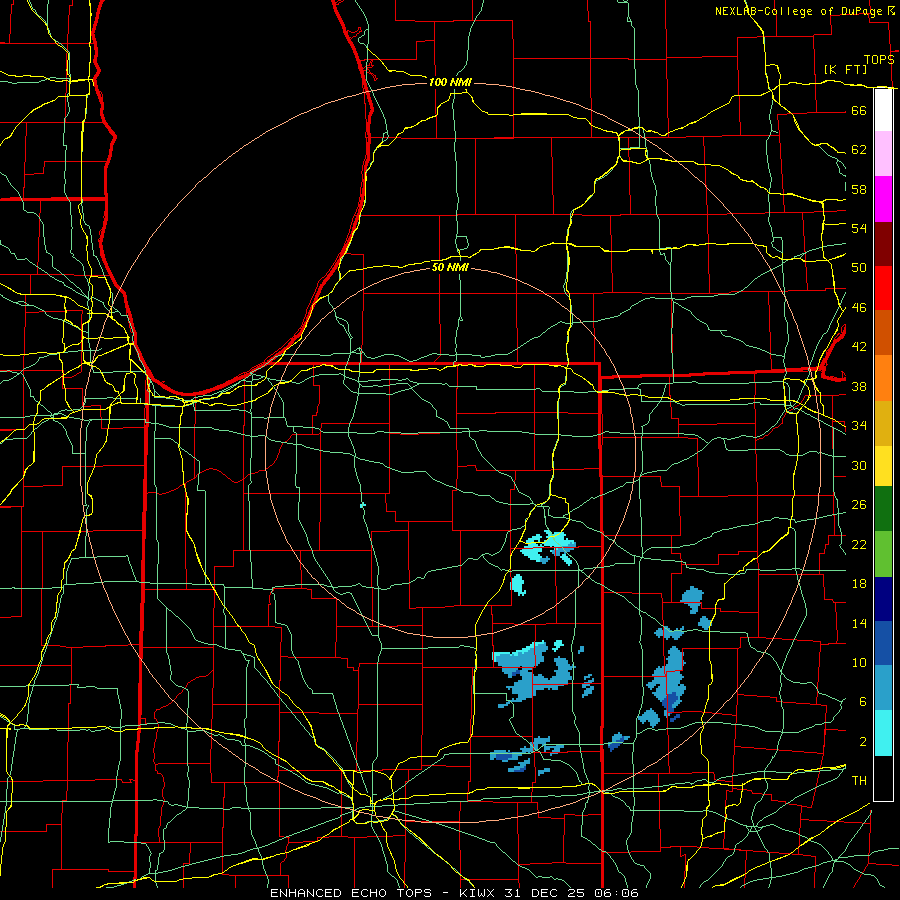900x900 pixels.
Task: Click the medium blue legend swatch
Action: [883, 643]
